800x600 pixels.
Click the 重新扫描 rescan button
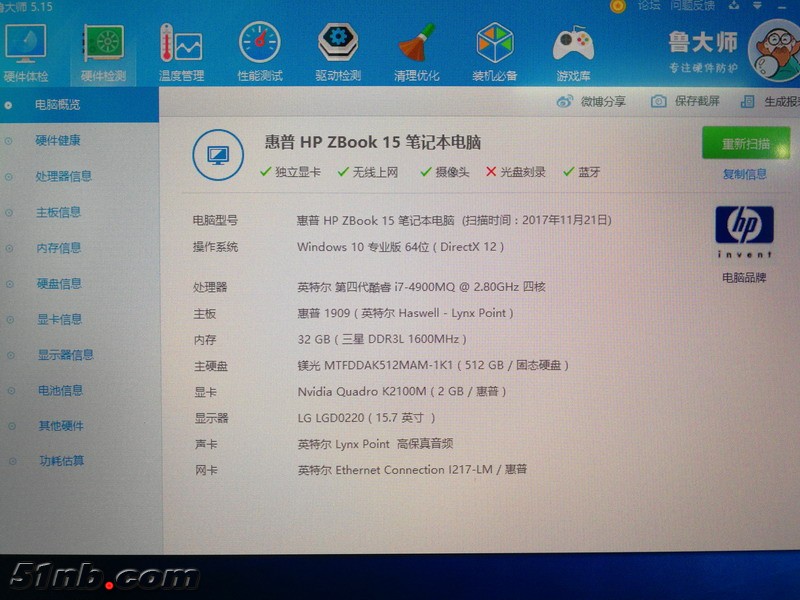point(745,144)
